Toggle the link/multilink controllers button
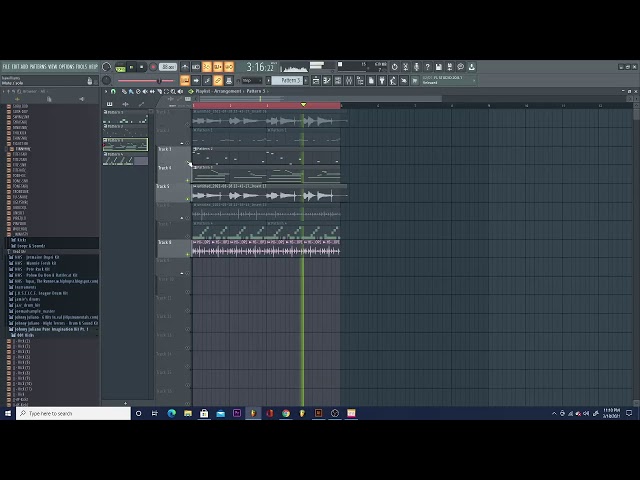The height and width of the screenshot is (480, 640). pos(218,80)
